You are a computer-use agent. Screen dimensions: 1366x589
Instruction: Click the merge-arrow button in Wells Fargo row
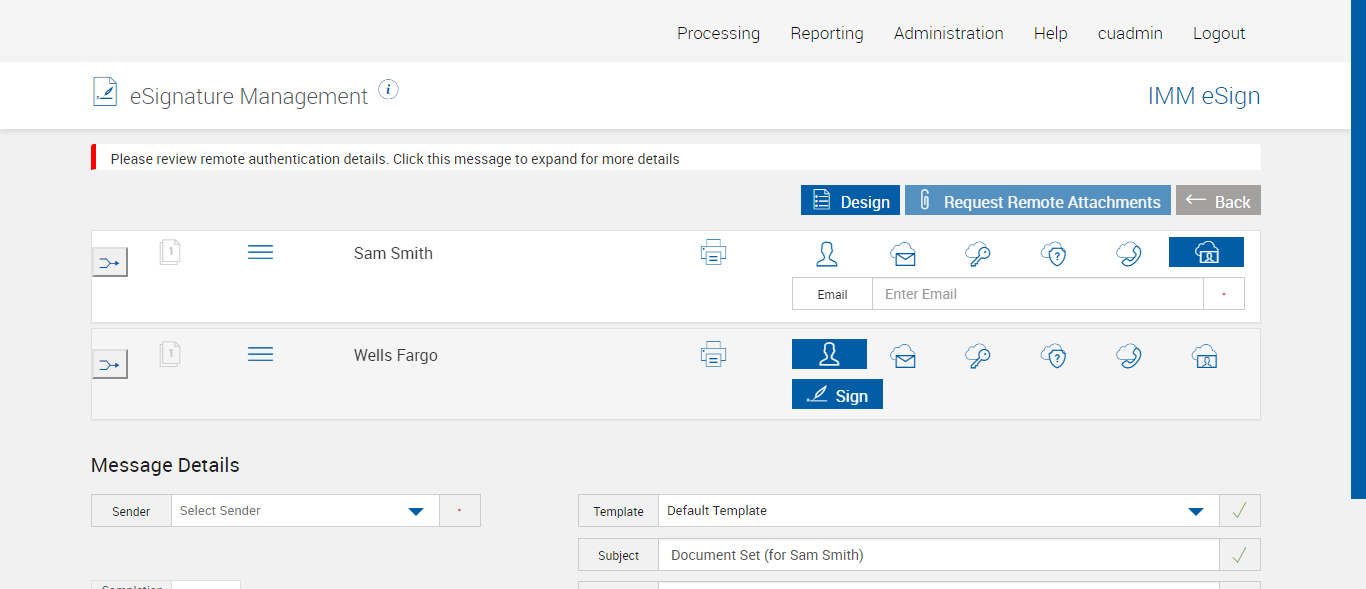[x=110, y=364]
